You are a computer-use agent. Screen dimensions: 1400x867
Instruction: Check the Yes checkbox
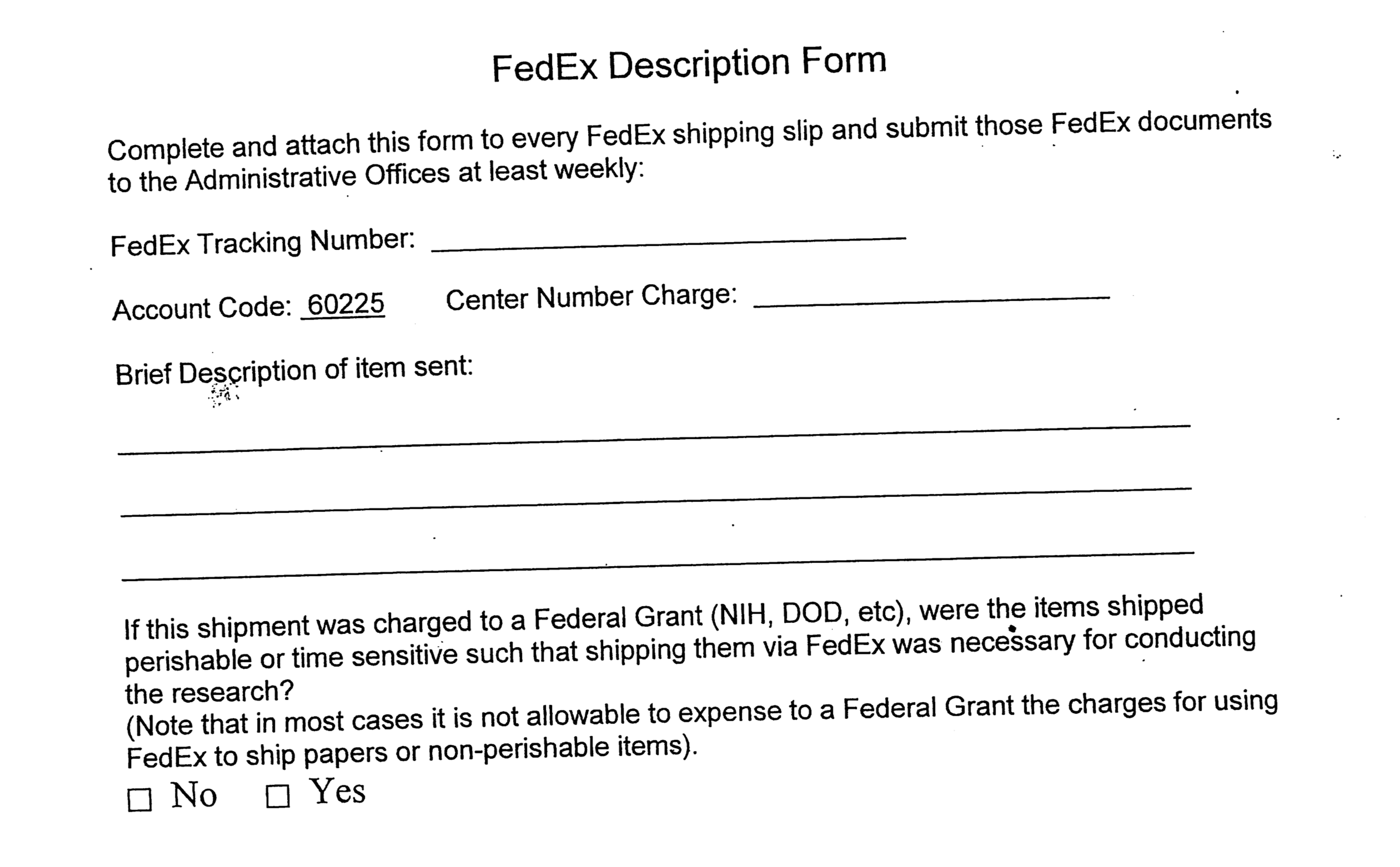pyautogui.click(x=278, y=796)
